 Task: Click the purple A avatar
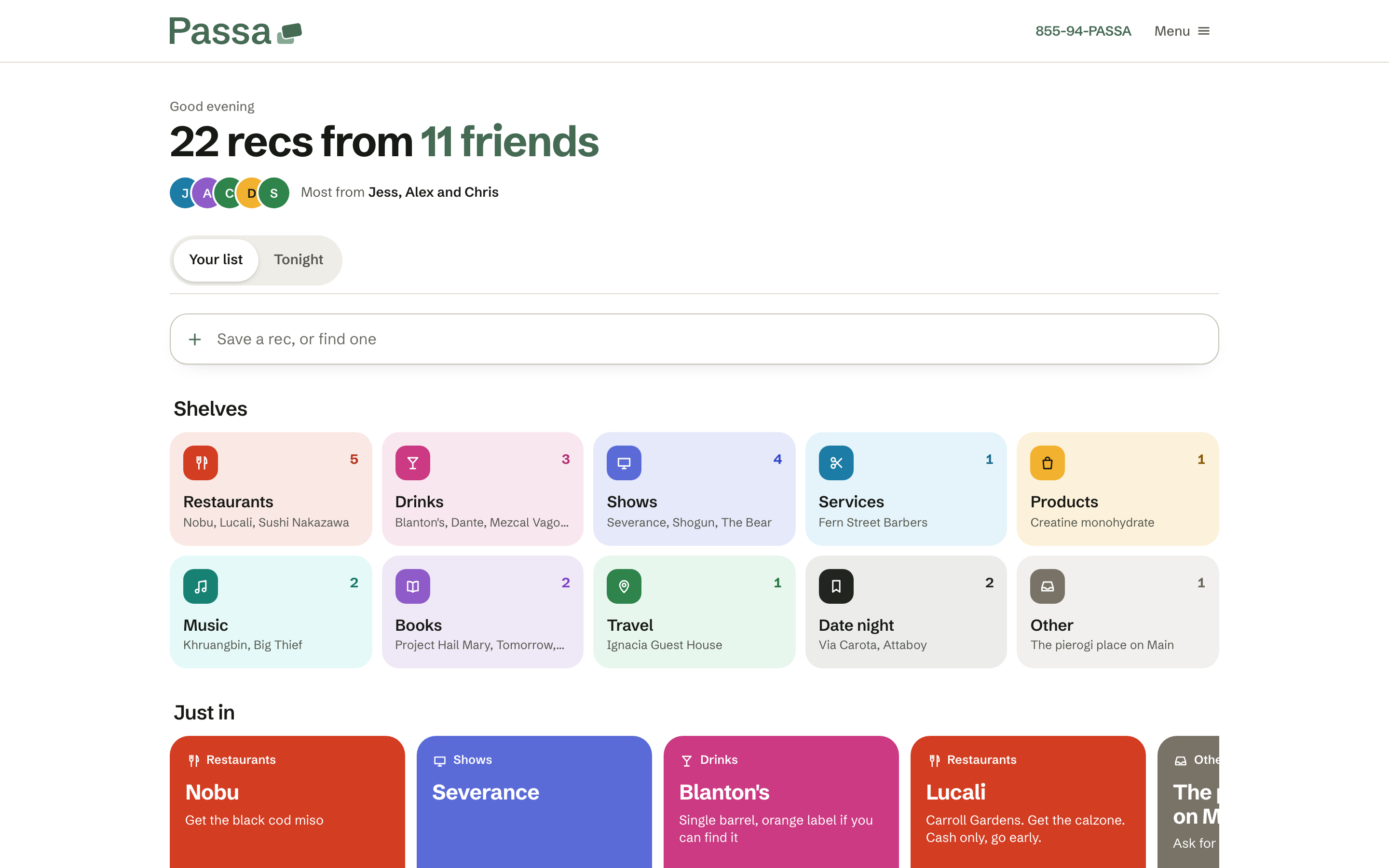click(x=205, y=193)
